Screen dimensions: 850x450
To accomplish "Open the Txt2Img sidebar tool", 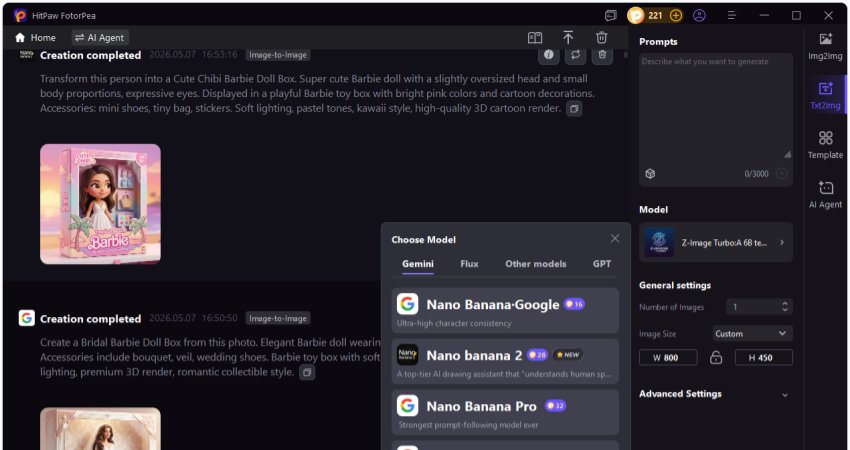I will [825, 95].
